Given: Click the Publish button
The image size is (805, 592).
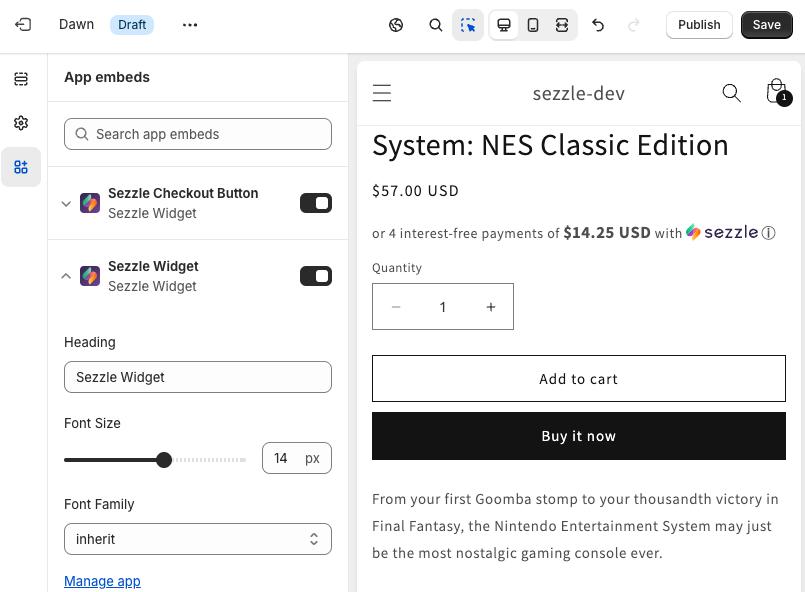Looking at the screenshot, I should click(699, 25).
